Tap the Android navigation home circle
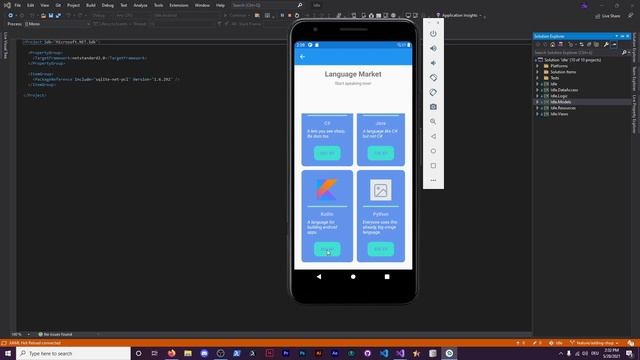This screenshot has width=640, height=360. click(x=353, y=277)
